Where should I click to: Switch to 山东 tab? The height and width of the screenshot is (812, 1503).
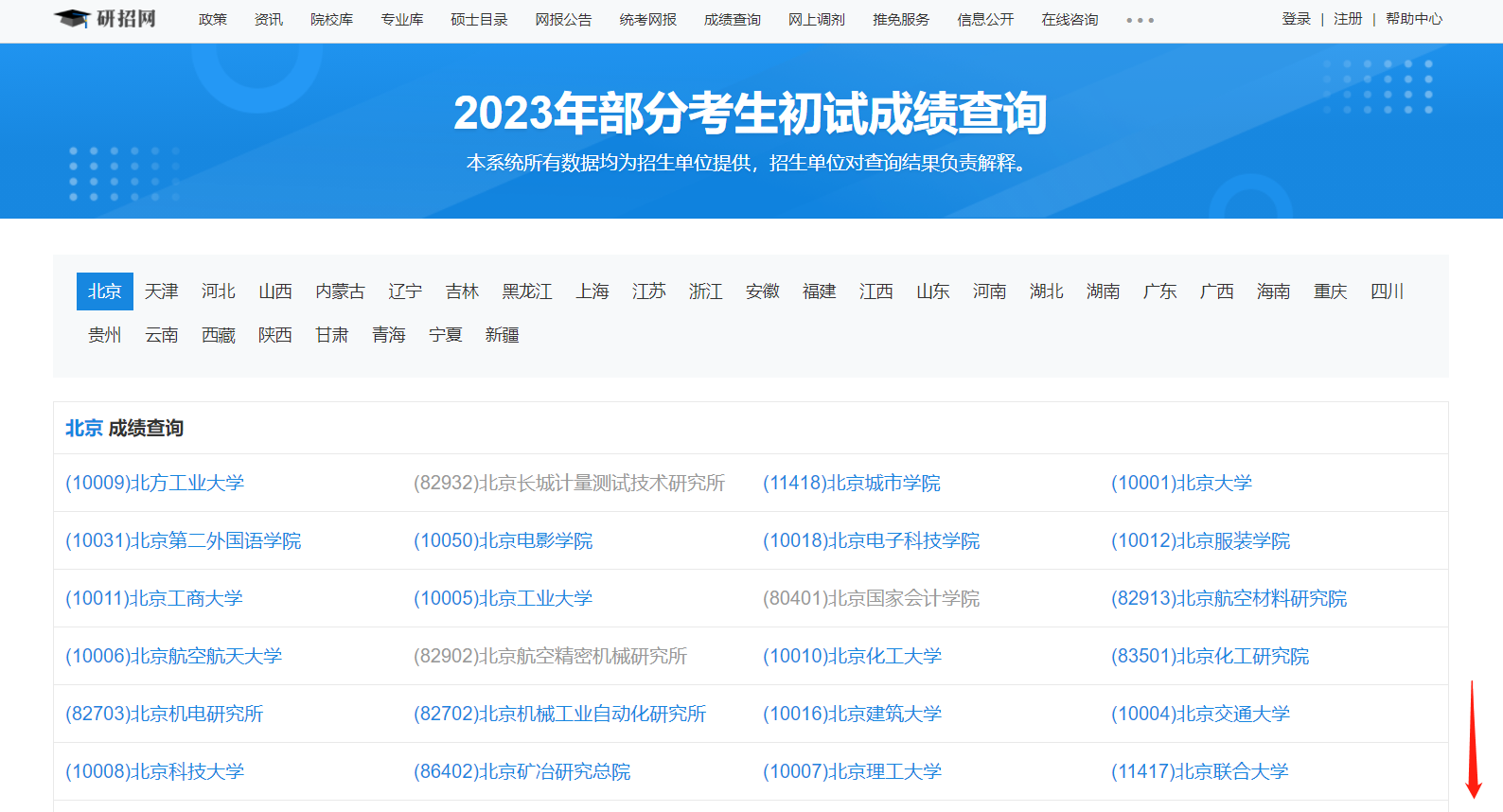click(x=933, y=291)
